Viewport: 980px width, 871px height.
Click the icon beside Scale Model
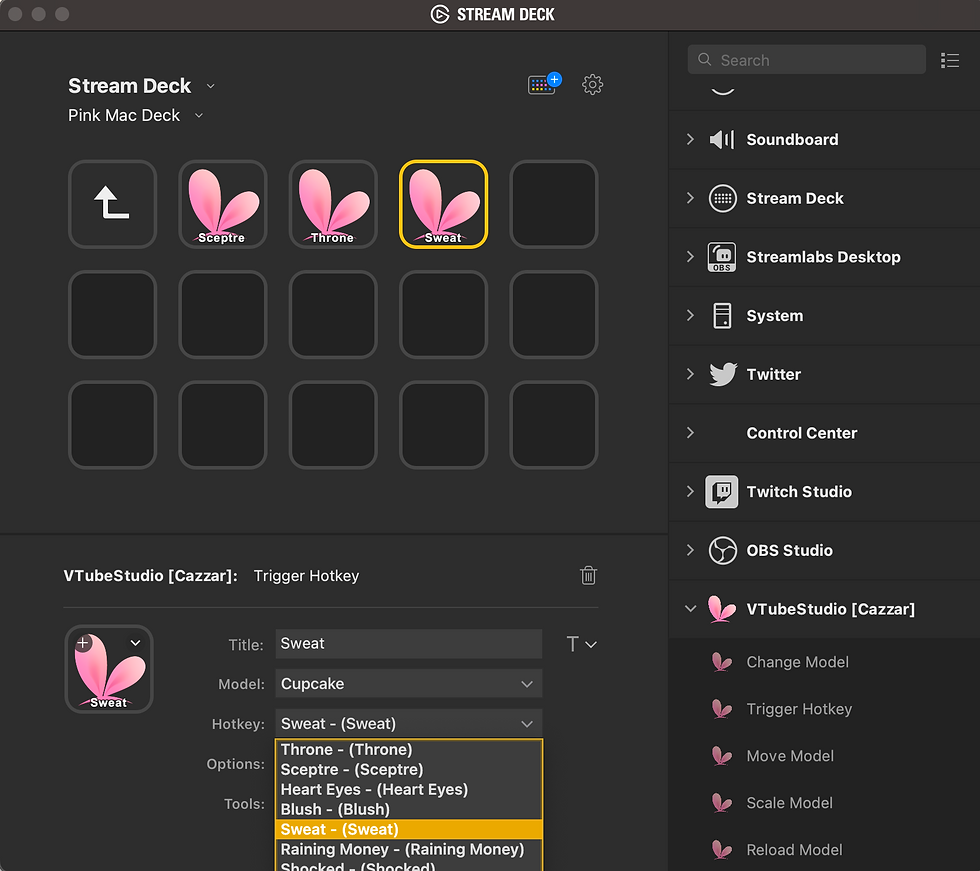point(722,803)
